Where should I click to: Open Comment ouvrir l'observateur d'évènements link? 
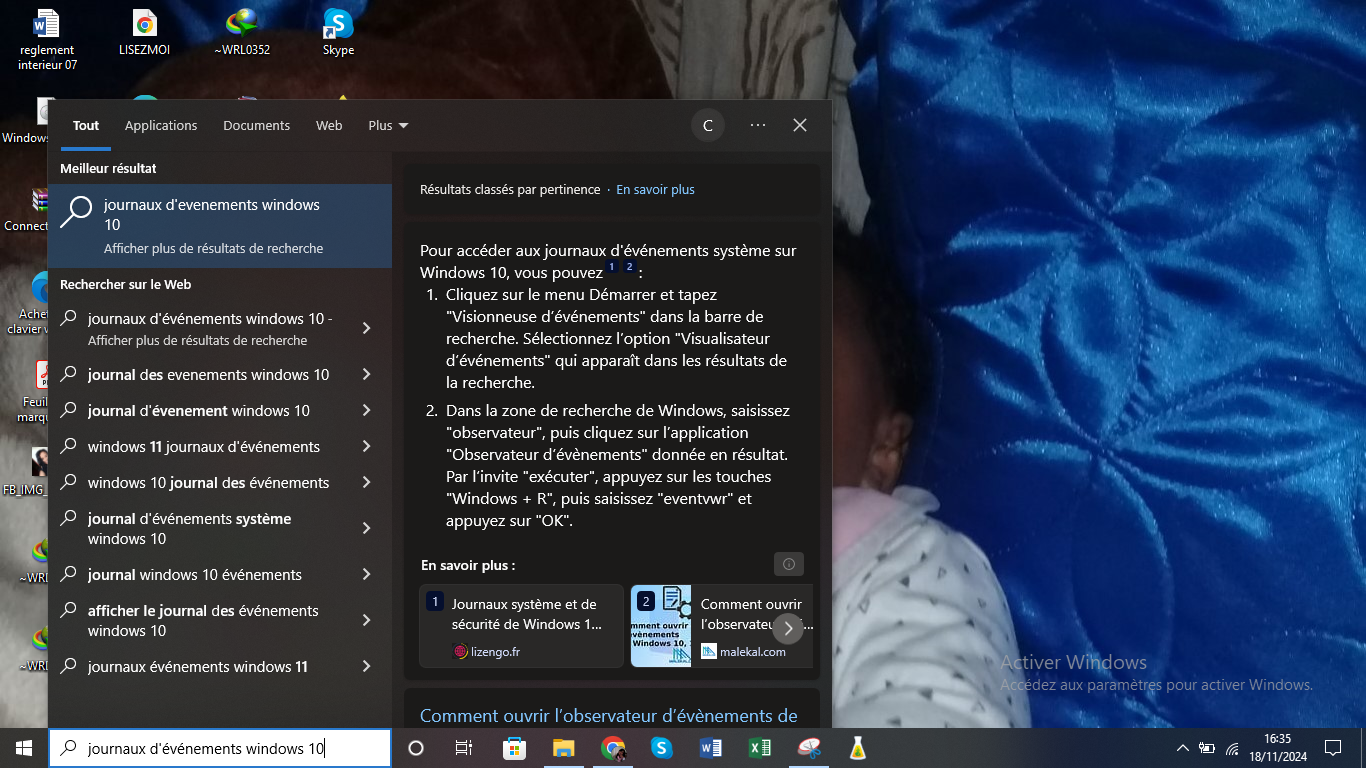point(609,715)
